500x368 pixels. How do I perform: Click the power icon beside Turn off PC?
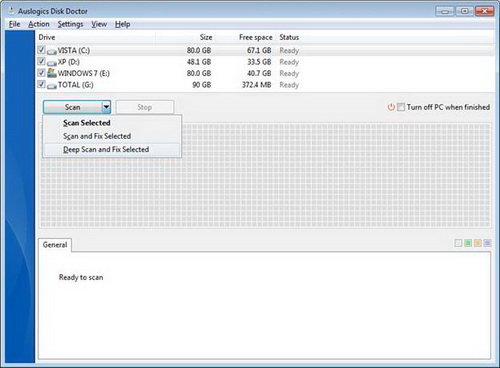(391, 107)
